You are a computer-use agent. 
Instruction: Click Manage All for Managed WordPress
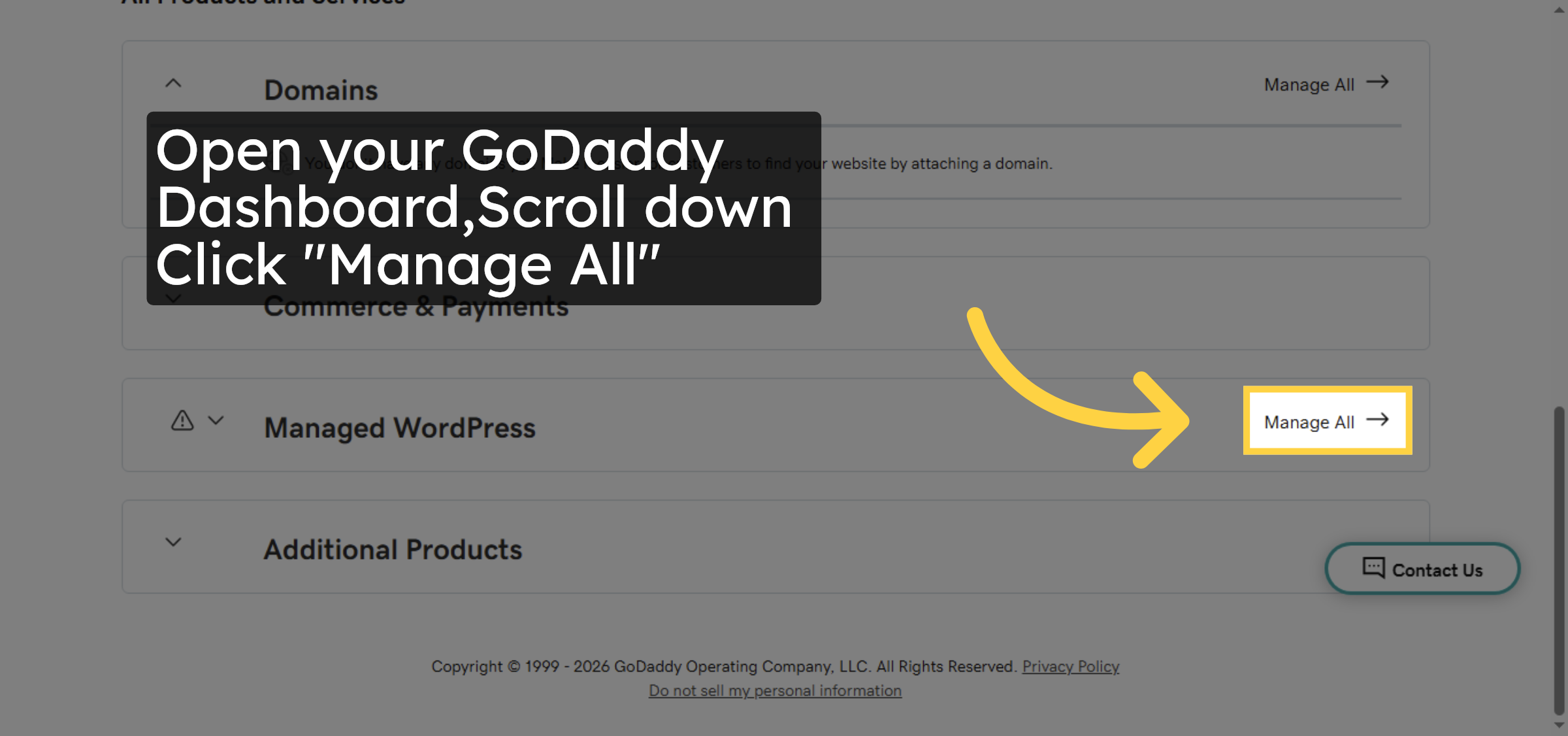click(1309, 422)
